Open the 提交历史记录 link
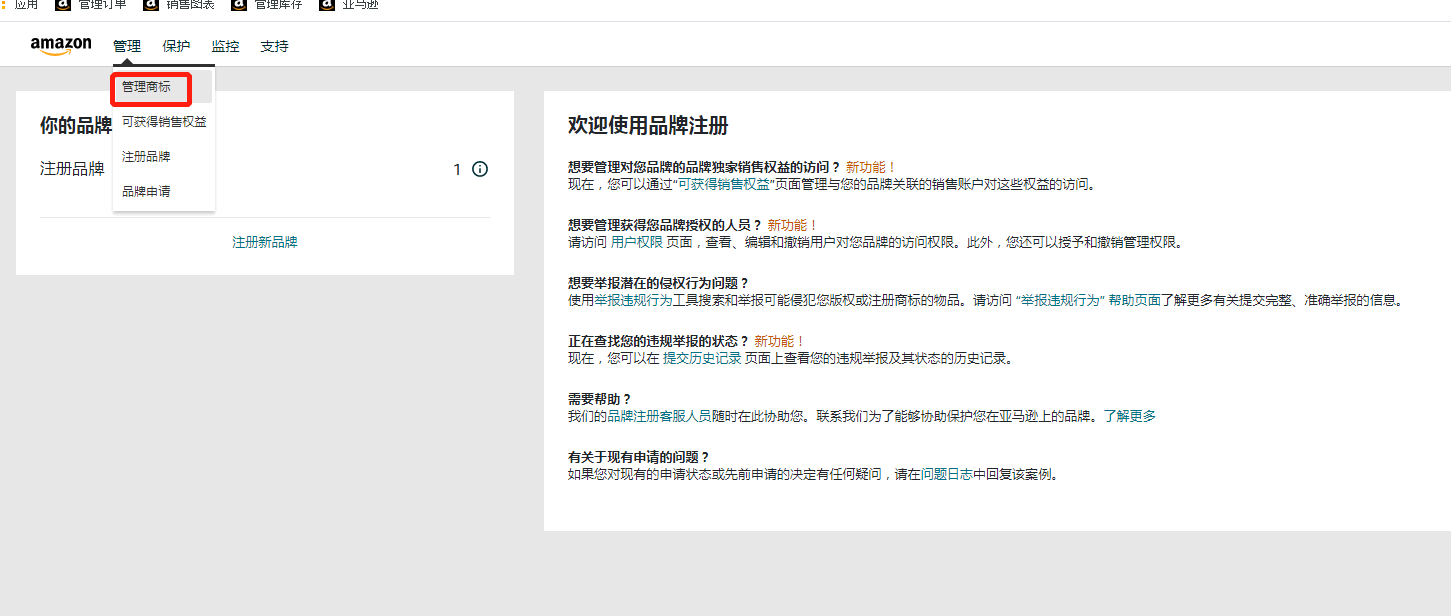The height and width of the screenshot is (616, 1451). [x=702, y=358]
